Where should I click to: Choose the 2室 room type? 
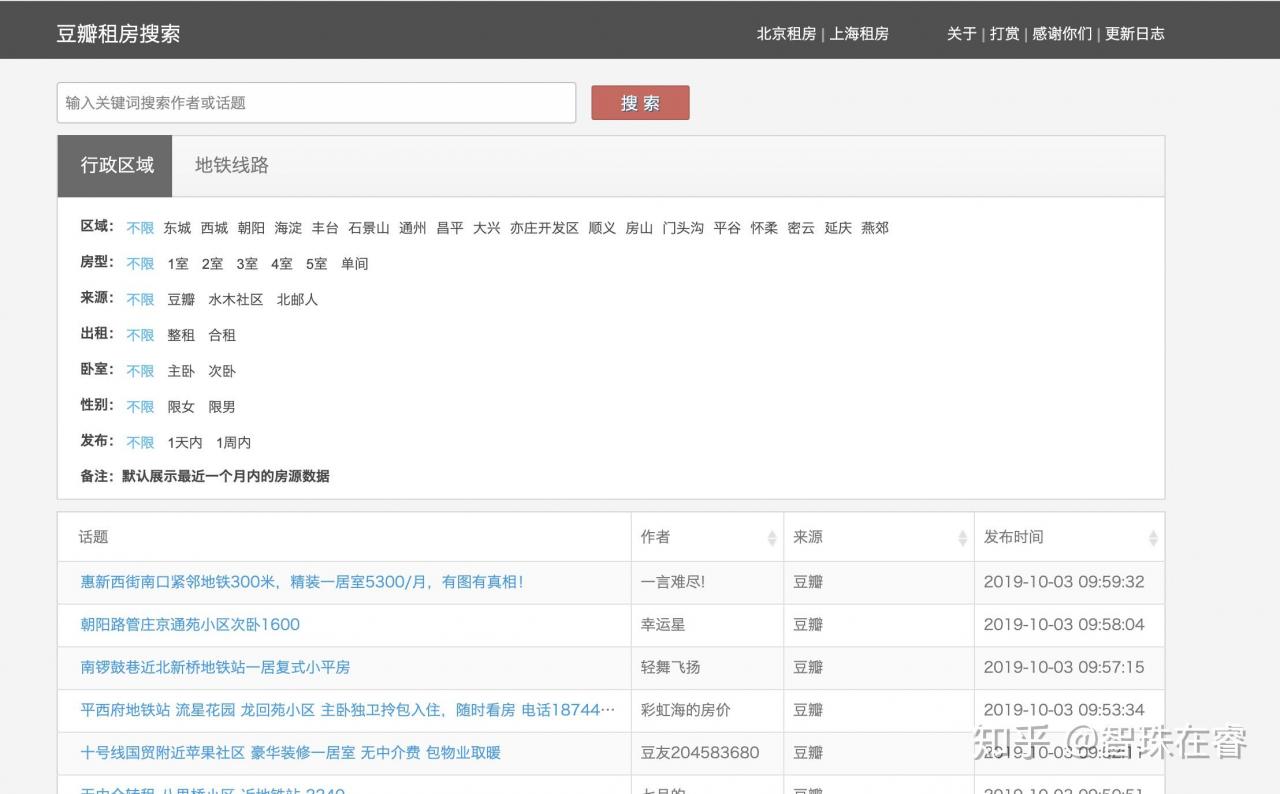[213, 264]
